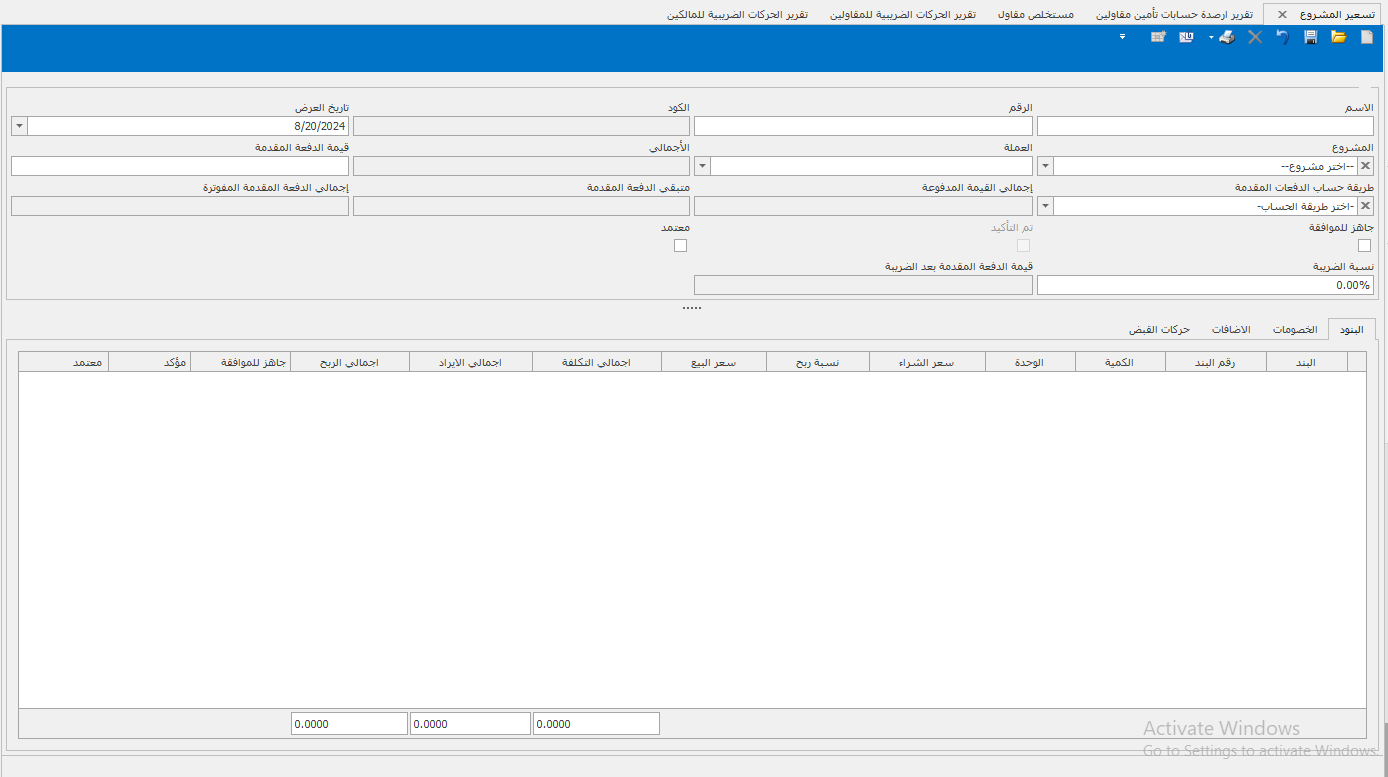
Task: Click the الاسم input field
Action: pos(1205,126)
